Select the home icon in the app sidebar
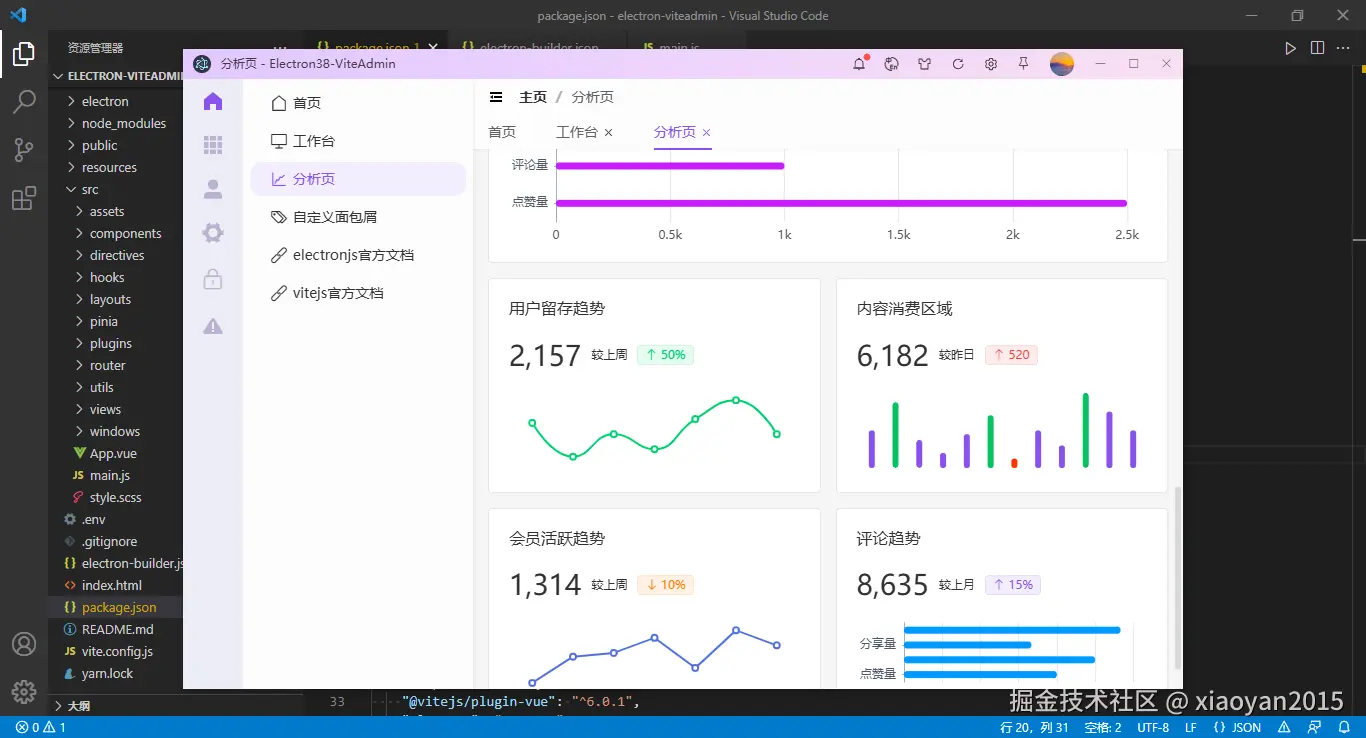 tap(213, 101)
